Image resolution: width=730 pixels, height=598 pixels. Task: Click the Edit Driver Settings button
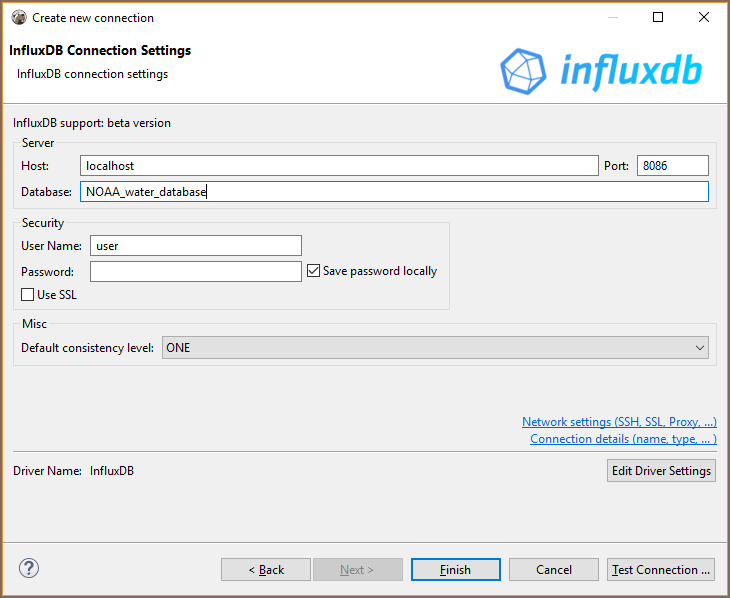[x=661, y=470]
